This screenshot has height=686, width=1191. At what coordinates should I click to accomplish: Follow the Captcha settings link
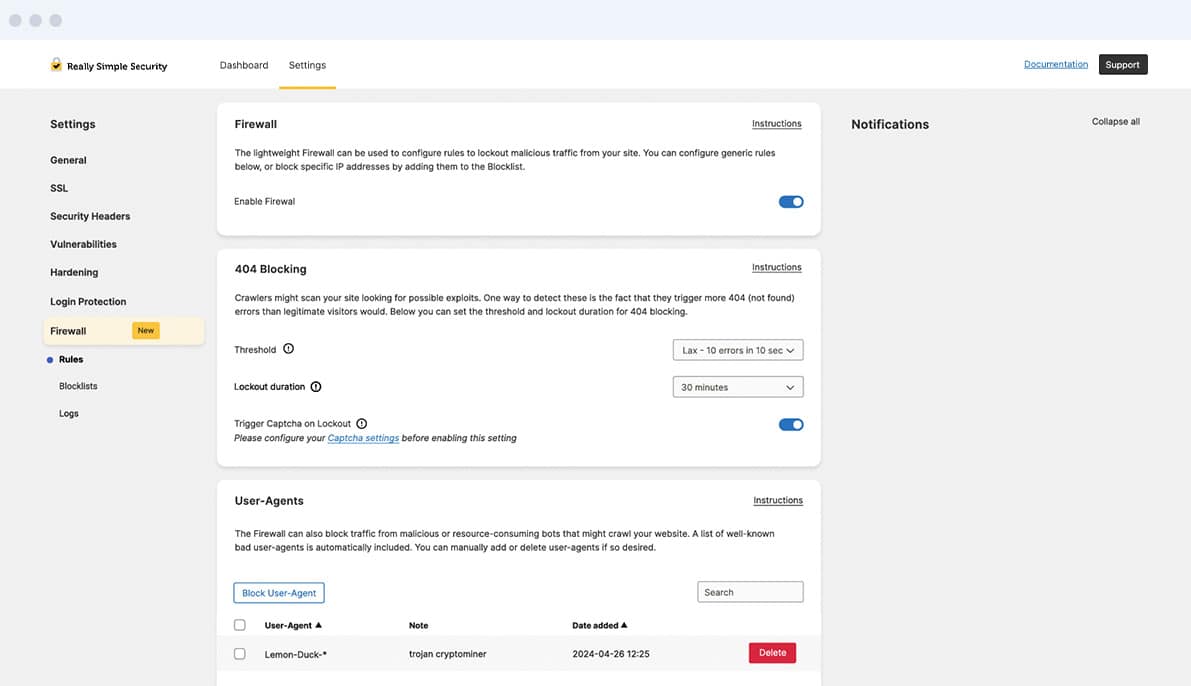pos(363,438)
